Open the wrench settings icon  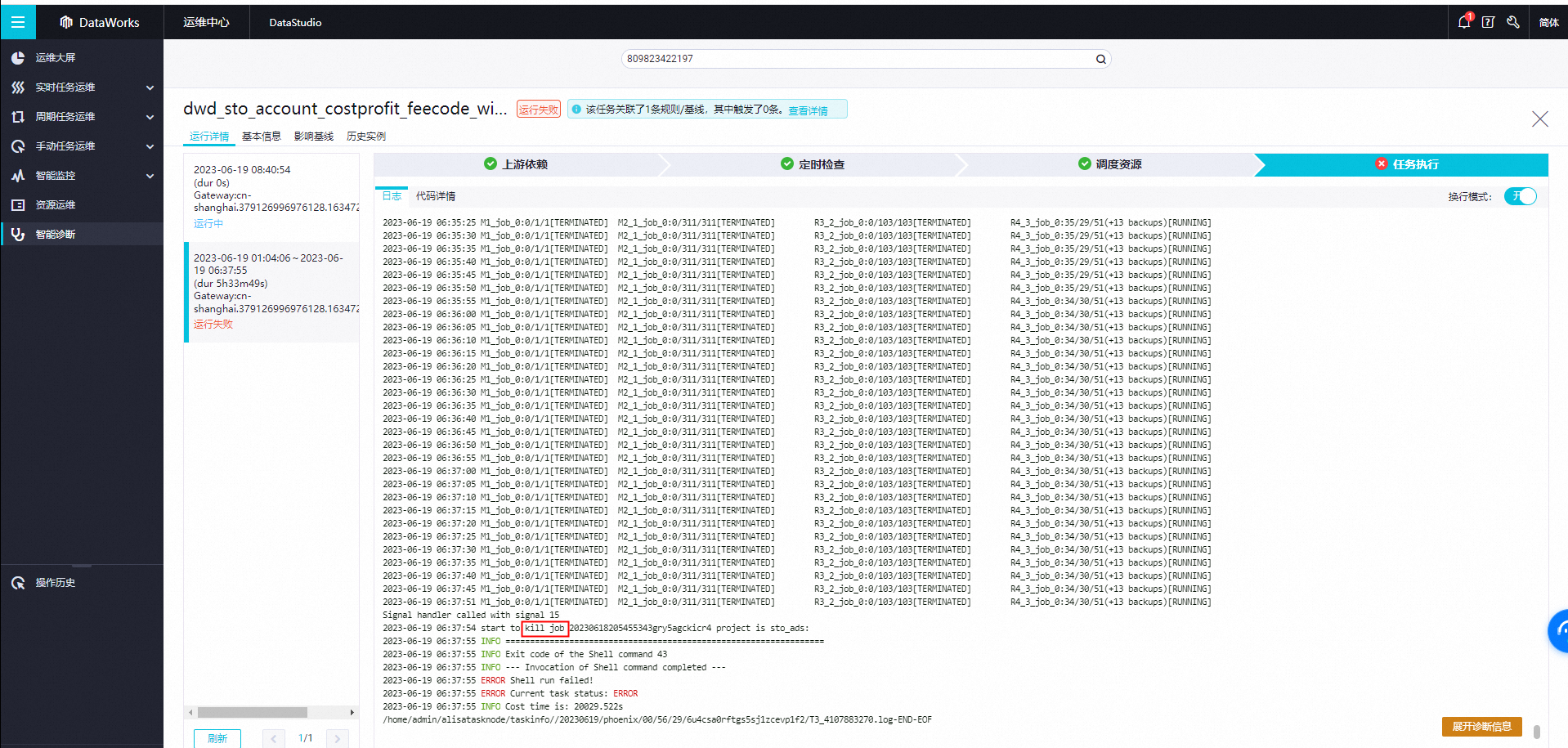point(1513,22)
